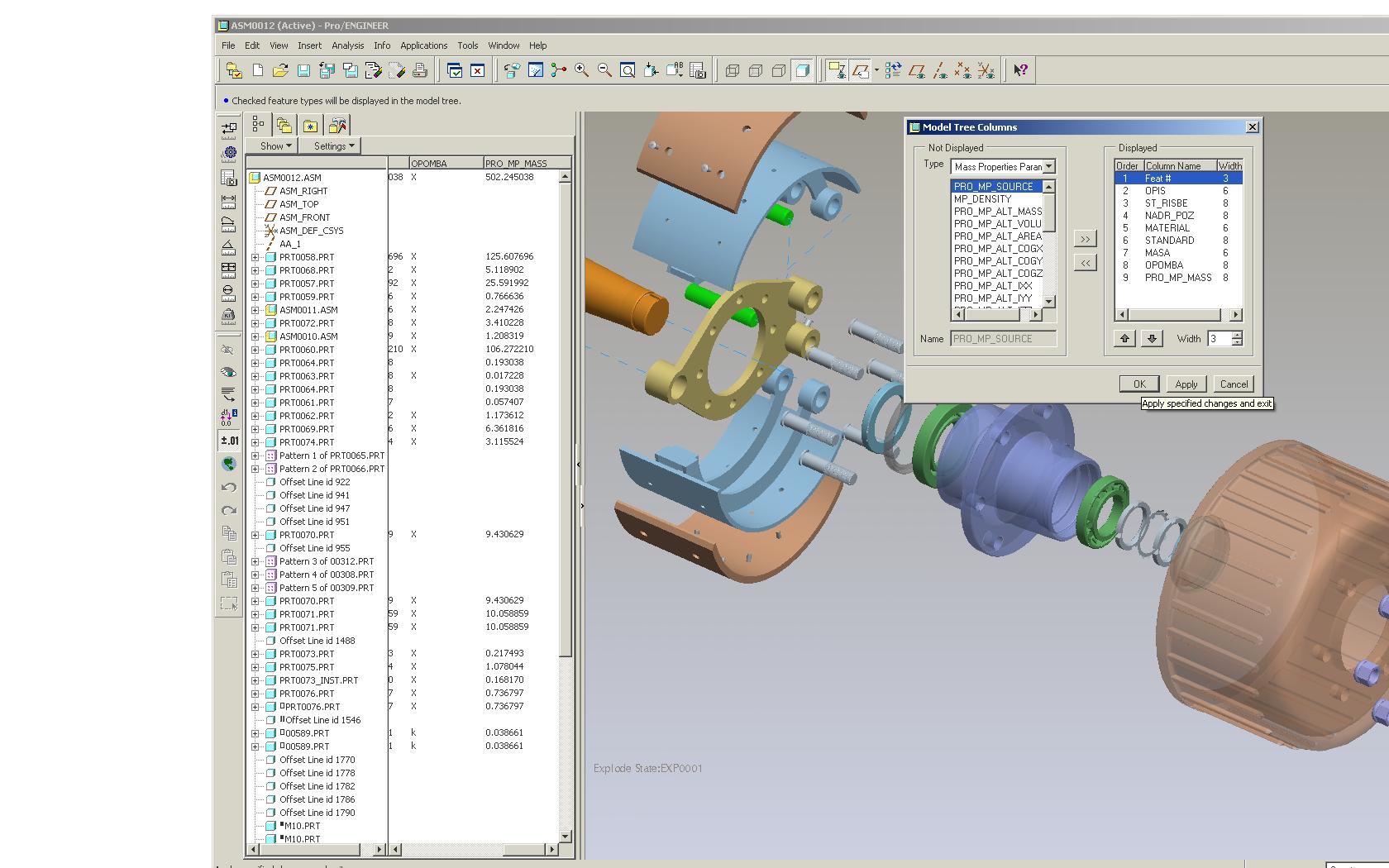Remove displayed column with << button
1389x868 pixels.
tap(1085, 263)
